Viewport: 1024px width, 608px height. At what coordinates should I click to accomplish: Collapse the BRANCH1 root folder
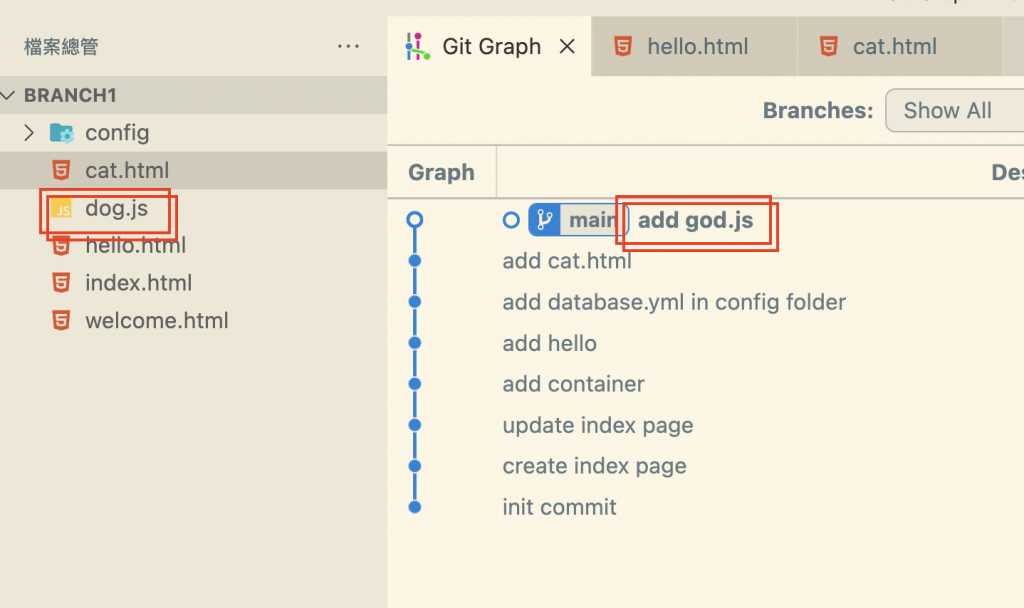coord(9,96)
